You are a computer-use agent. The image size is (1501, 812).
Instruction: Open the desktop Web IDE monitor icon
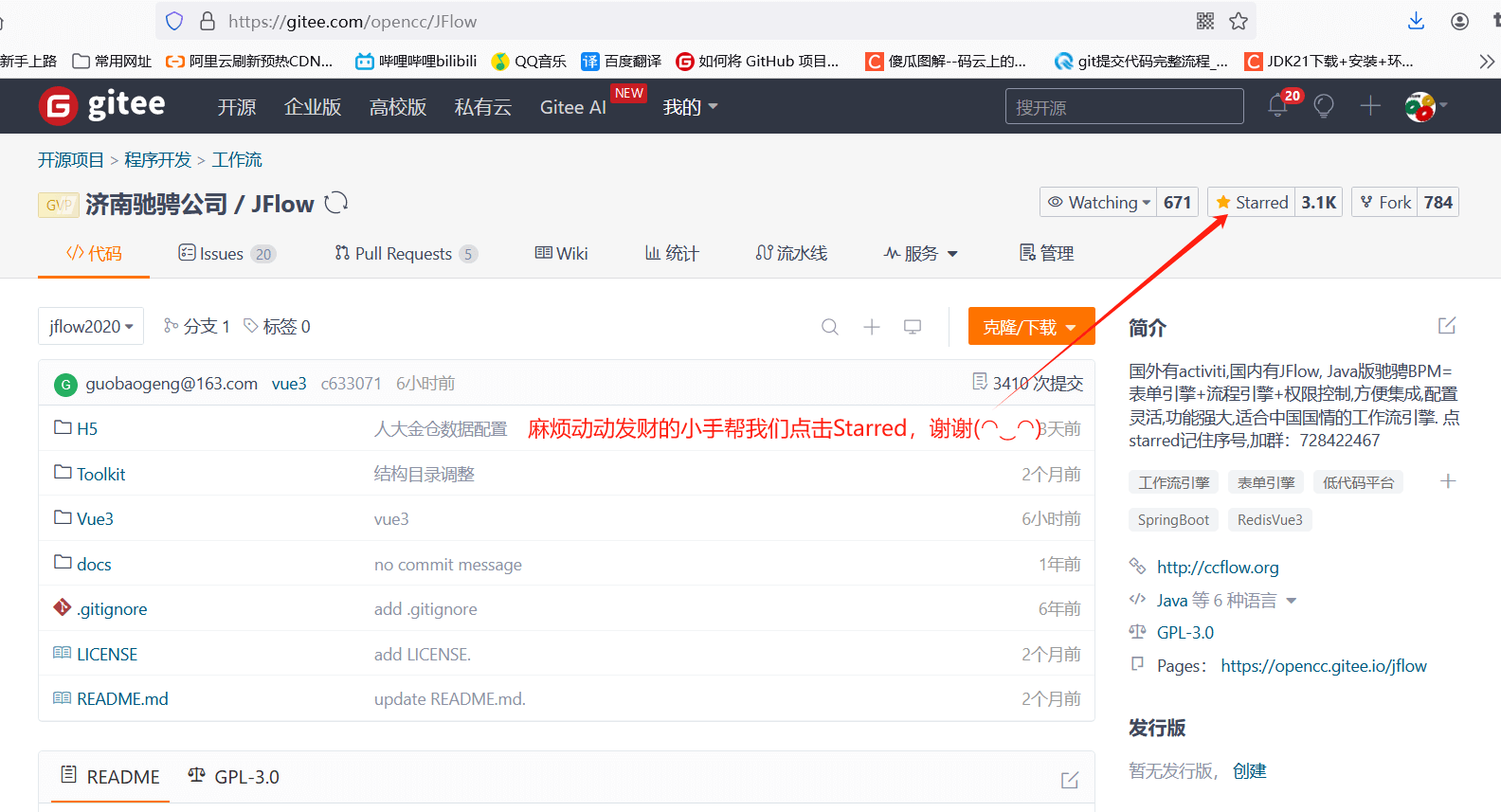coord(913,327)
